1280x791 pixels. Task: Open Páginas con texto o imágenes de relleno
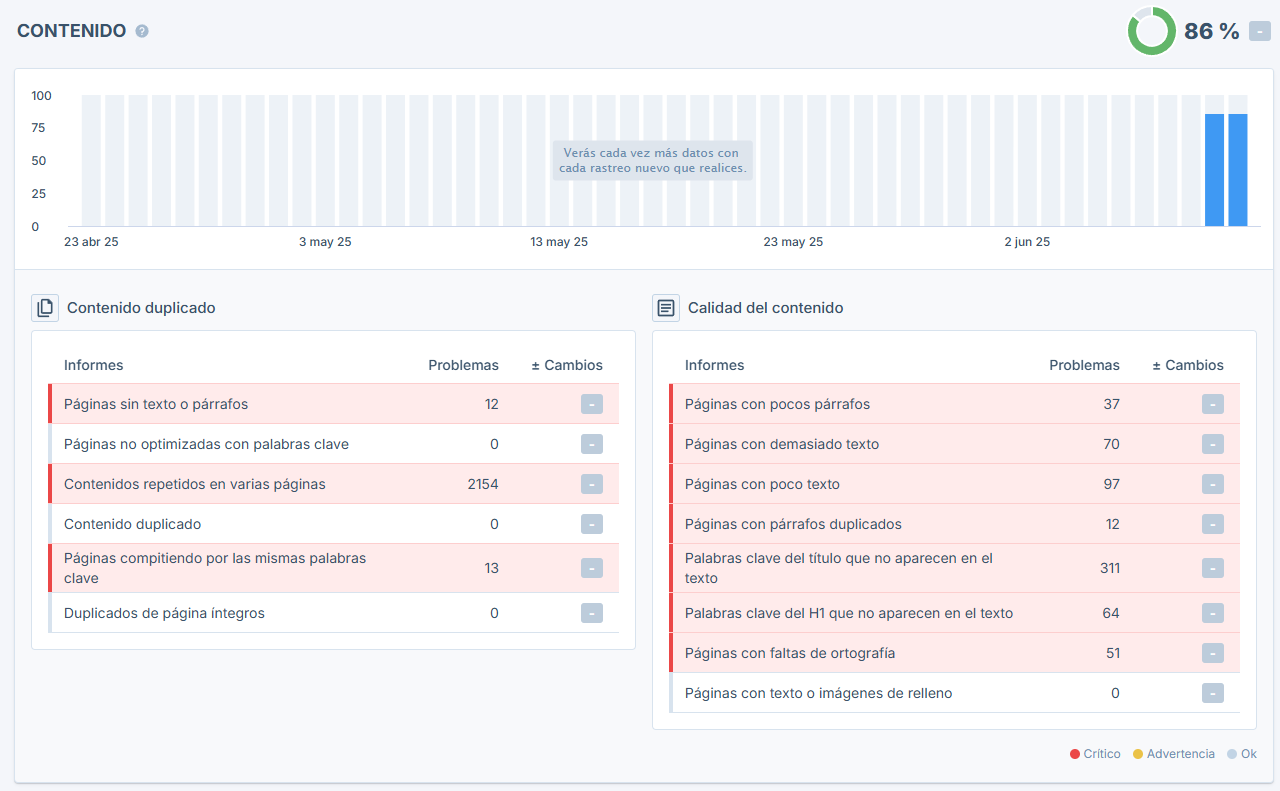point(954,693)
